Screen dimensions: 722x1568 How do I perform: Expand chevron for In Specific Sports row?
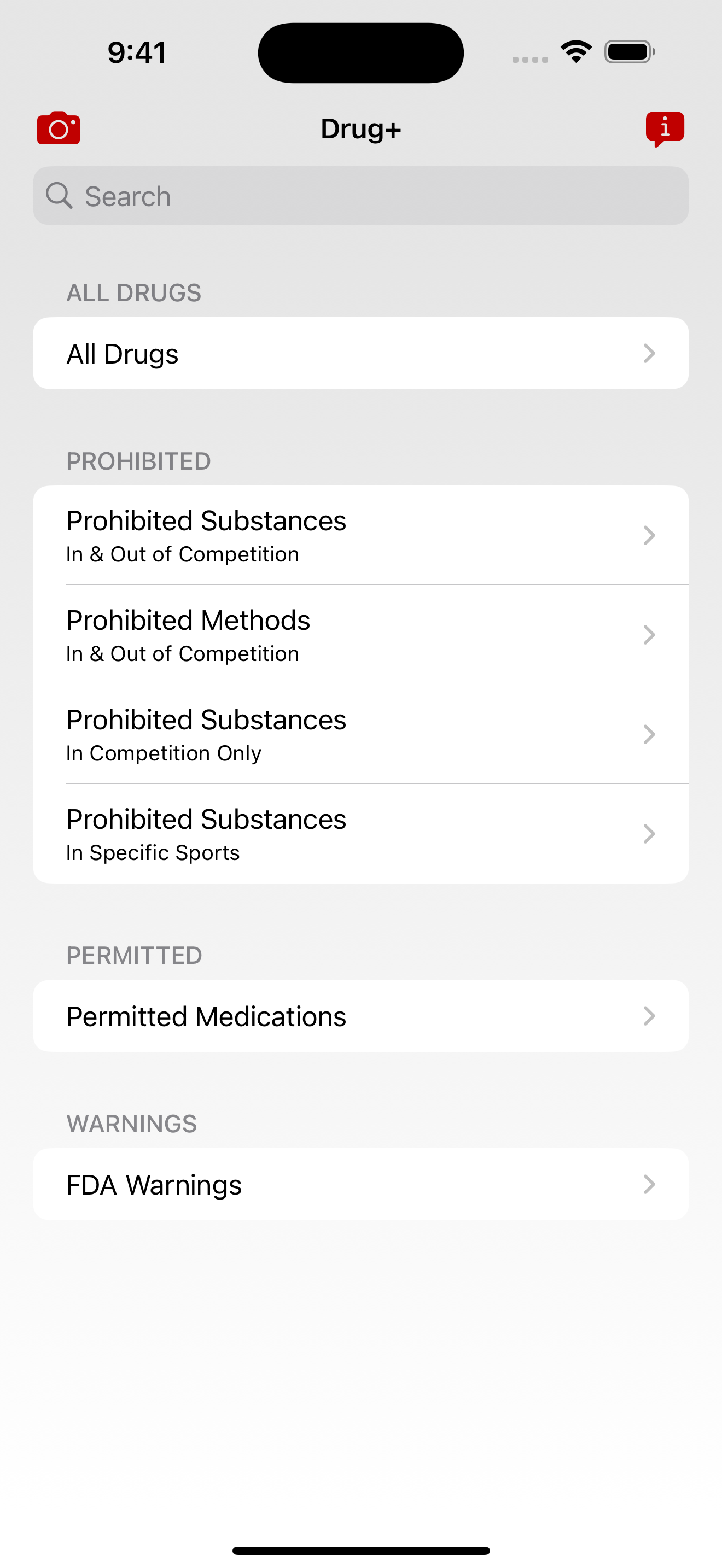(649, 834)
